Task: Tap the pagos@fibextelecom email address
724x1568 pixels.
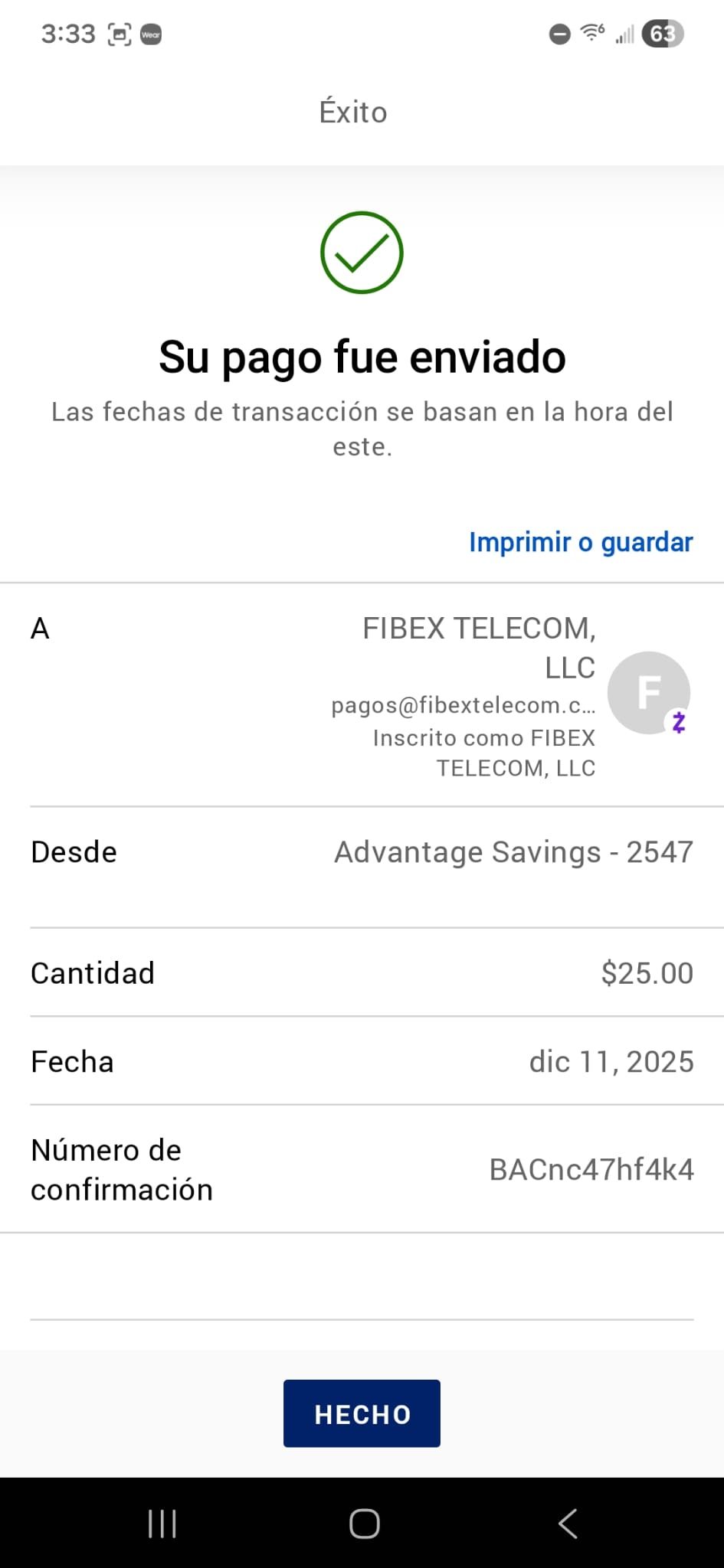Action: (x=463, y=705)
